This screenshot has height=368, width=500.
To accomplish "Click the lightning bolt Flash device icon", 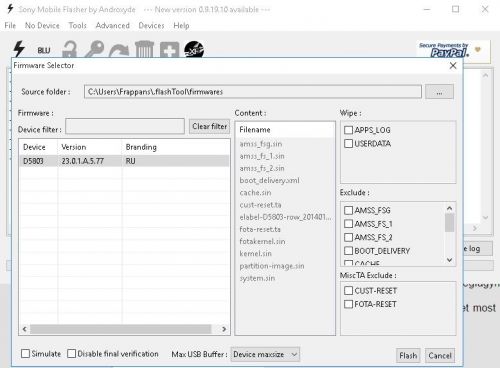I will coord(19,49).
